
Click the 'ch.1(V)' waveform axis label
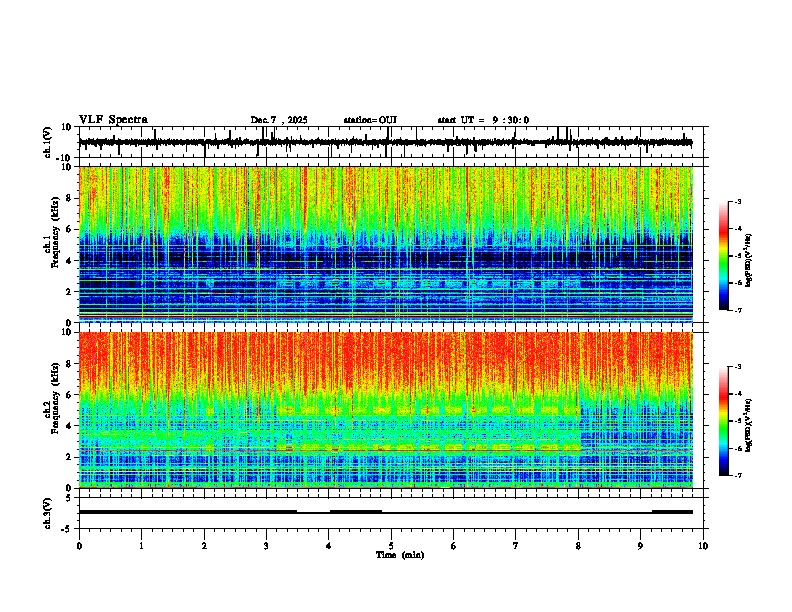click(x=48, y=142)
